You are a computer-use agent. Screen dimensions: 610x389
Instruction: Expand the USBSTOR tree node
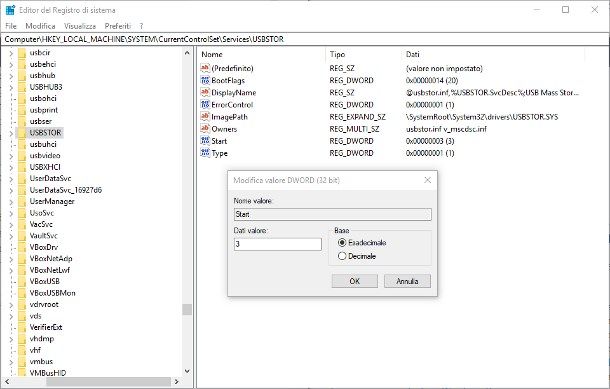click(11, 133)
